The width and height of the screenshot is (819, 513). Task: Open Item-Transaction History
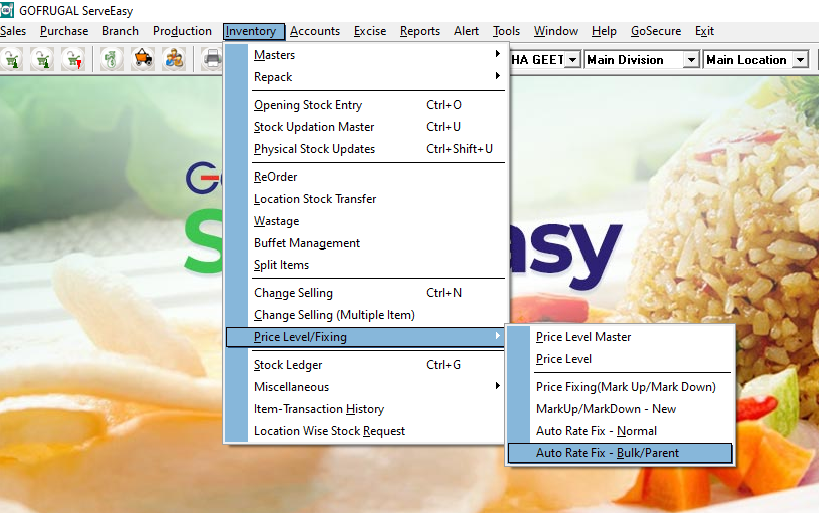click(x=366, y=409)
